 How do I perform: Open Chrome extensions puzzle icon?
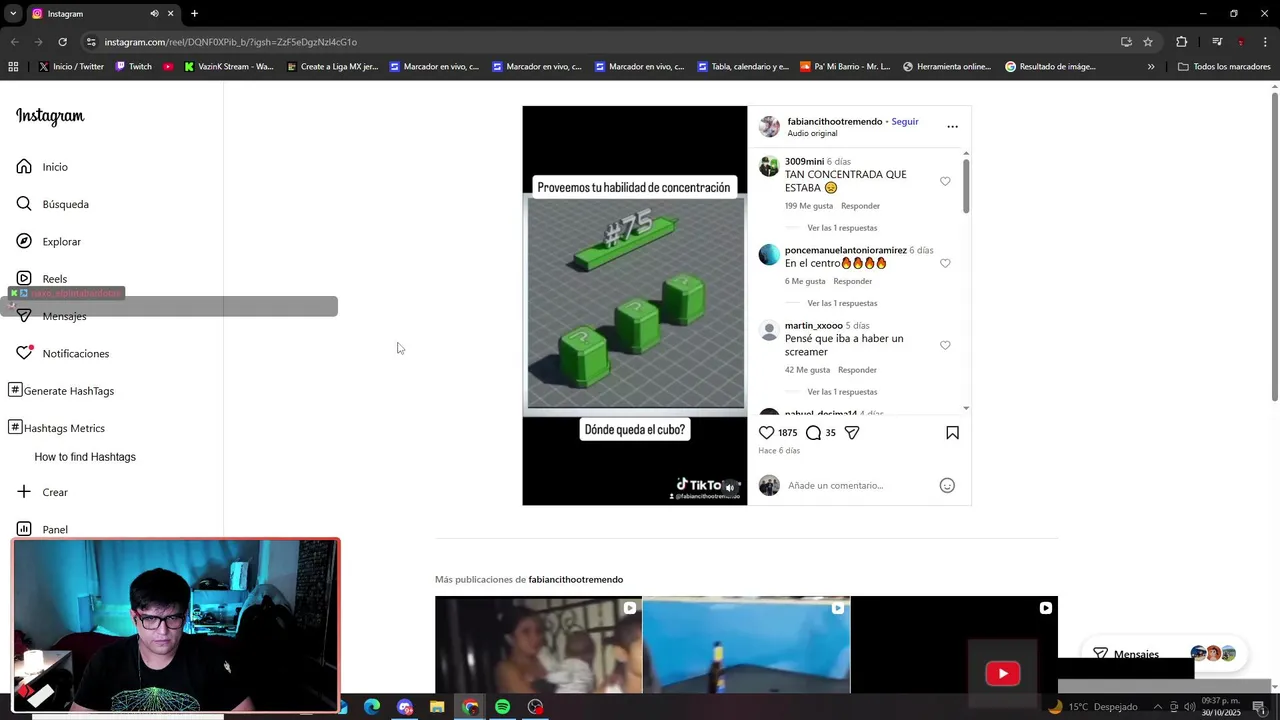pyautogui.click(x=1182, y=42)
